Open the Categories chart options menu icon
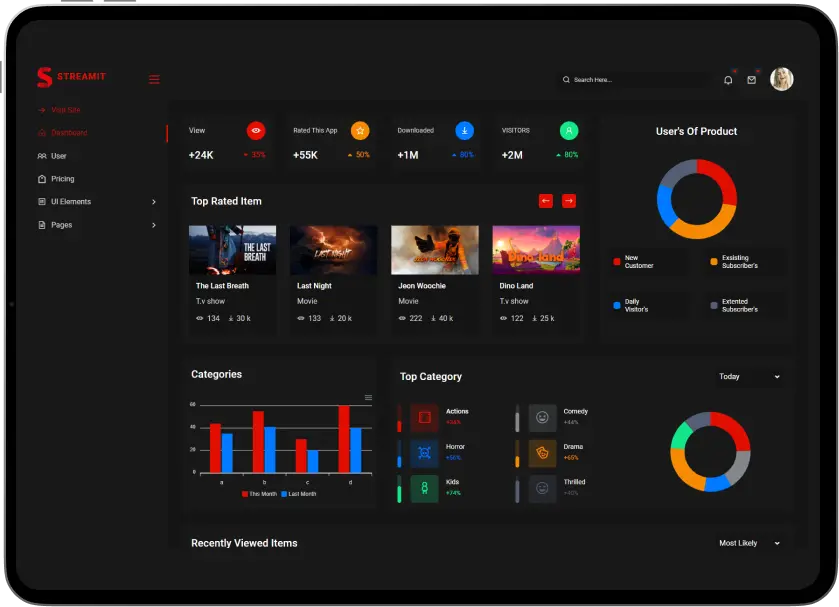Screen dimensions: 839x607 tap(367, 398)
